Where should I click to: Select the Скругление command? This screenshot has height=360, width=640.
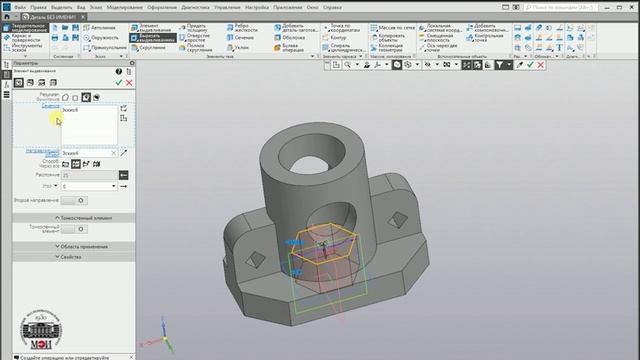click(x=149, y=48)
